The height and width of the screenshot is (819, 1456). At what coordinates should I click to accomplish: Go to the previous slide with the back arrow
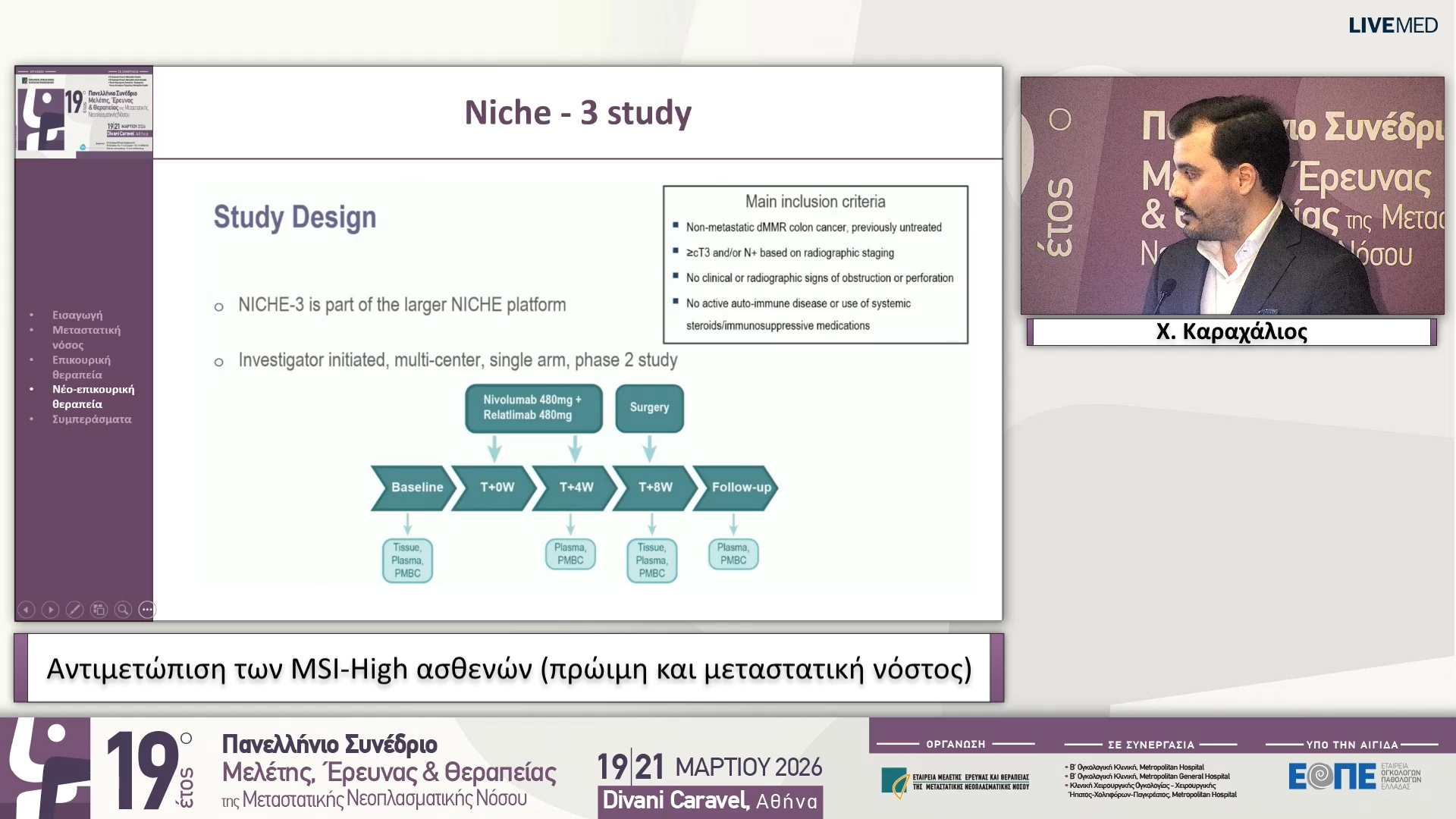(x=27, y=610)
